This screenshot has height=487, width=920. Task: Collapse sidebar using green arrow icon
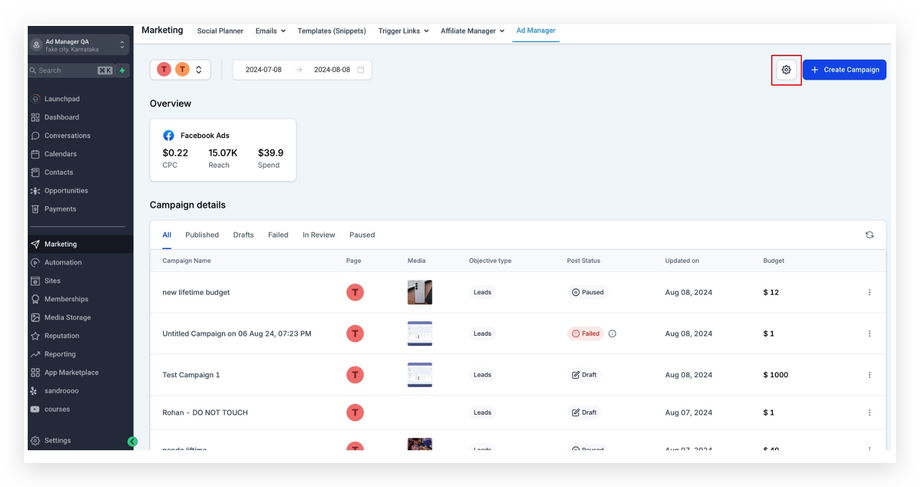[x=133, y=441]
